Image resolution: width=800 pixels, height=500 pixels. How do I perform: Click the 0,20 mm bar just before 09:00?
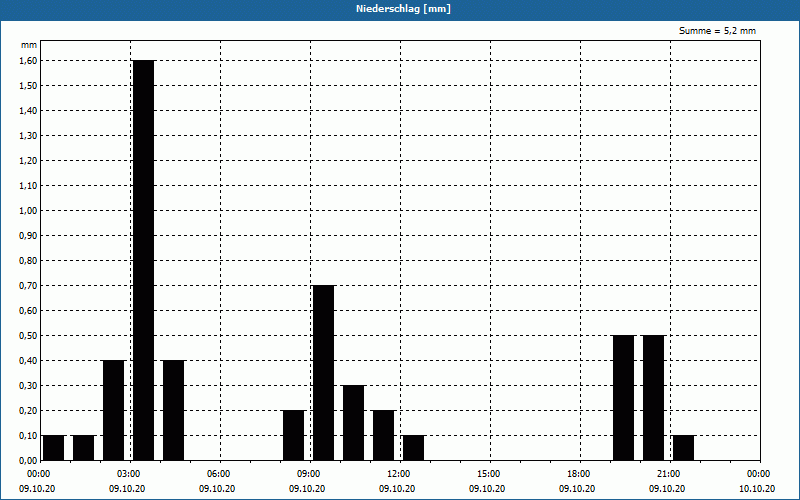point(293,435)
